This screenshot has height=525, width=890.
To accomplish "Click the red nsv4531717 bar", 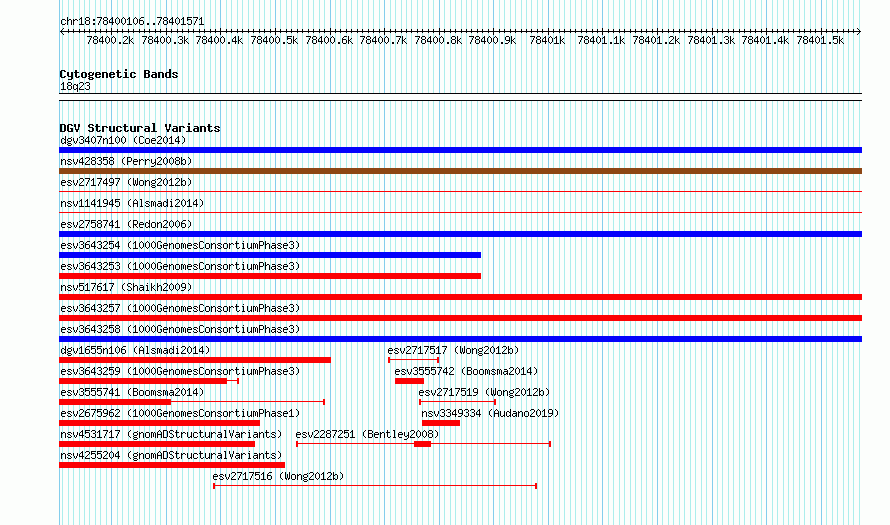I will (x=157, y=444).
